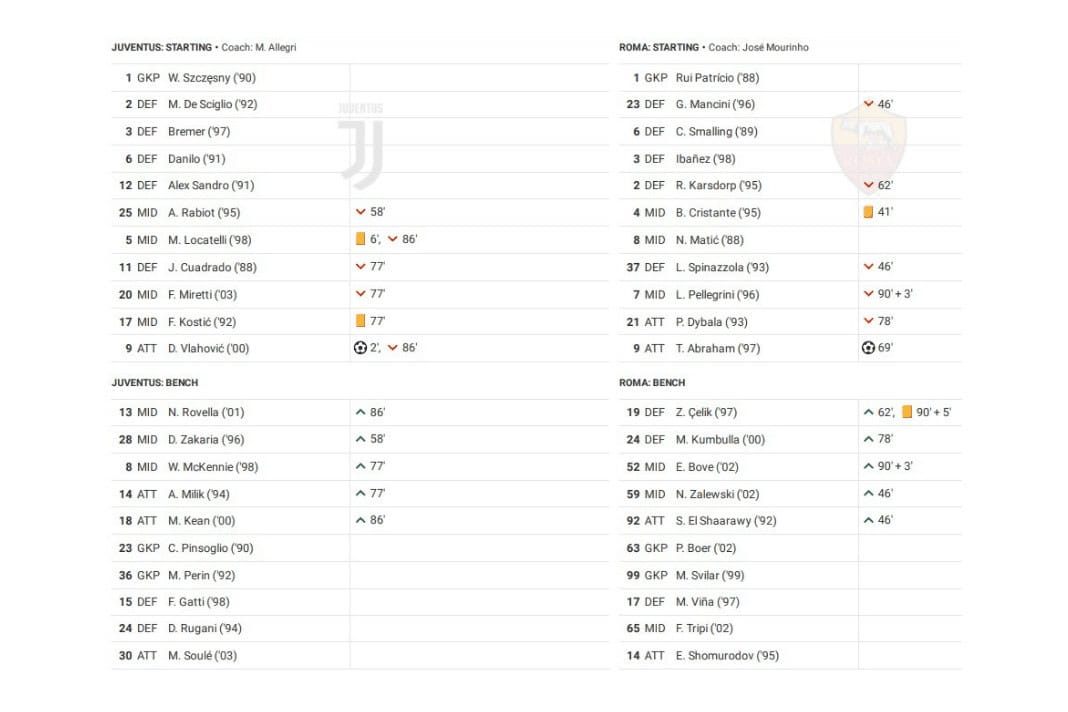
Task: Click the "JUVENTUS: BENCH" section header
Action: (154, 383)
